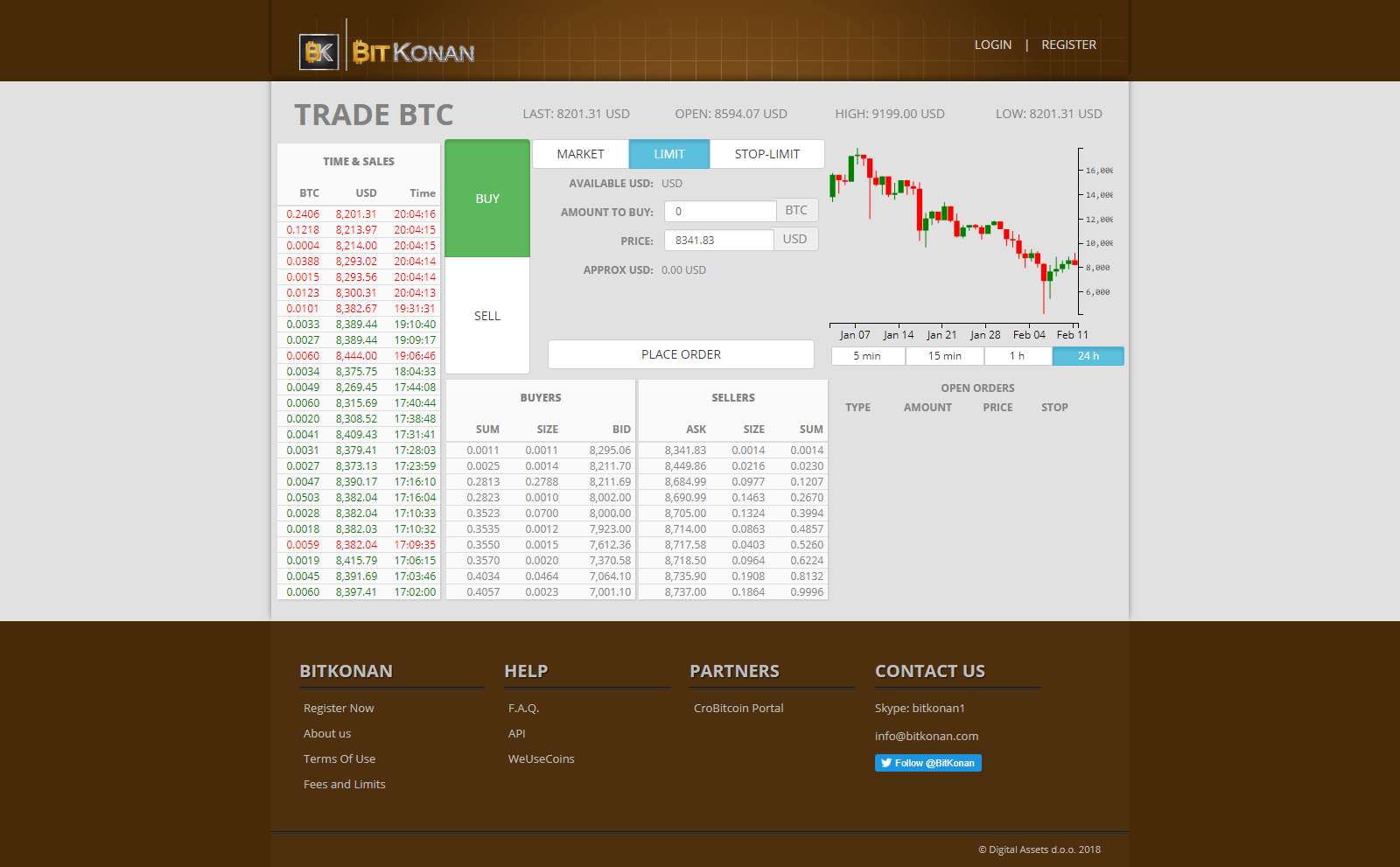Viewport: 1400px width, 867px height.
Task: Click the trade at 17:44:08
Action: pos(359,388)
